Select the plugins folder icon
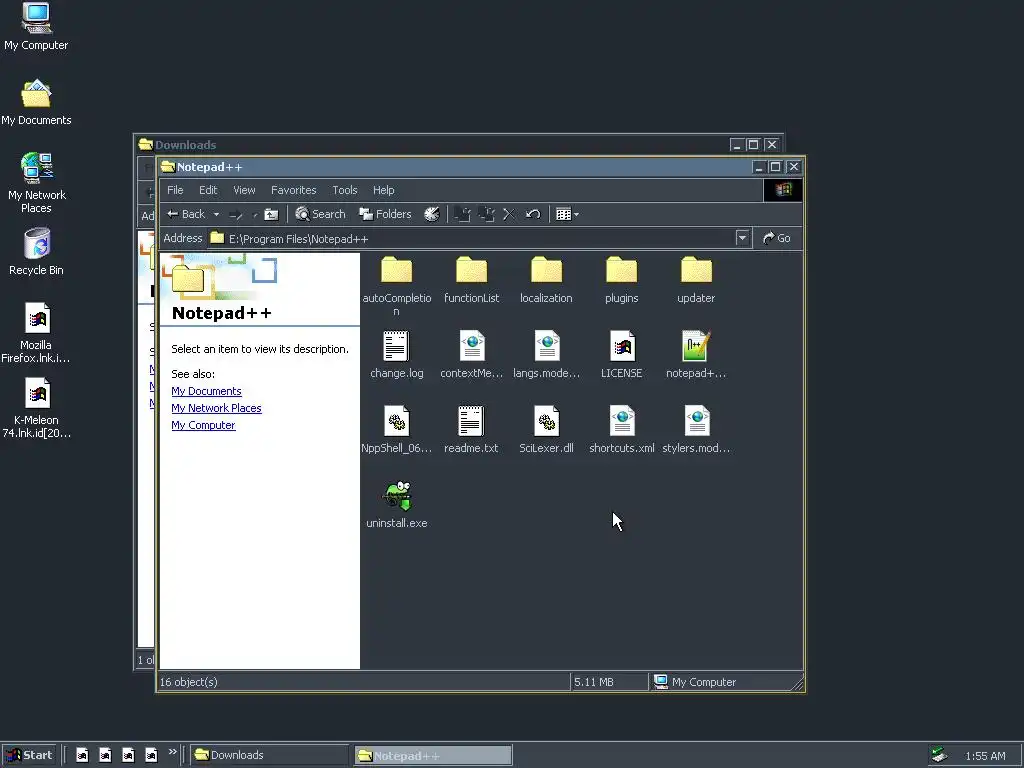The image size is (1024, 768). [621, 270]
